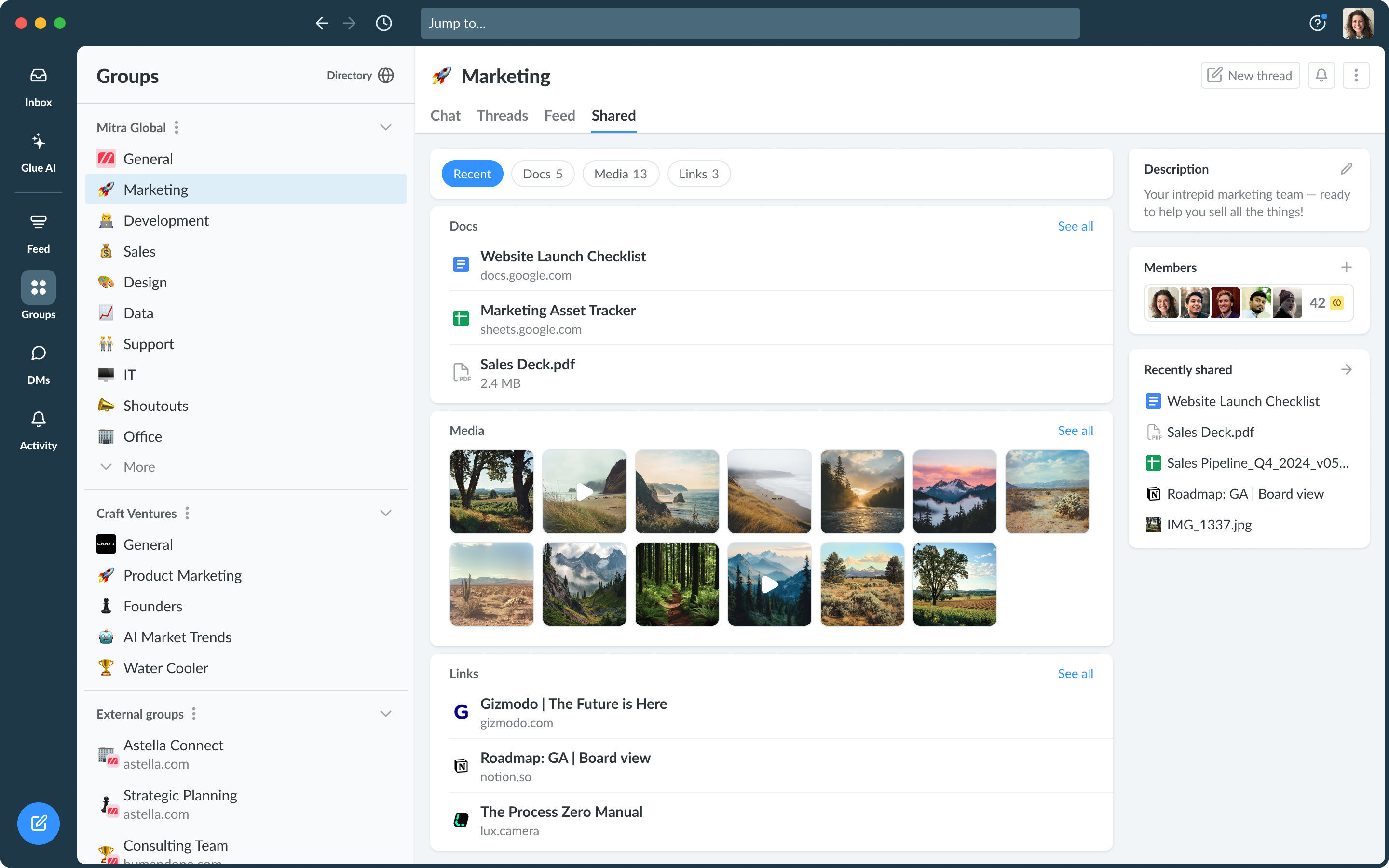Edit the description with the pencil icon

click(x=1346, y=169)
